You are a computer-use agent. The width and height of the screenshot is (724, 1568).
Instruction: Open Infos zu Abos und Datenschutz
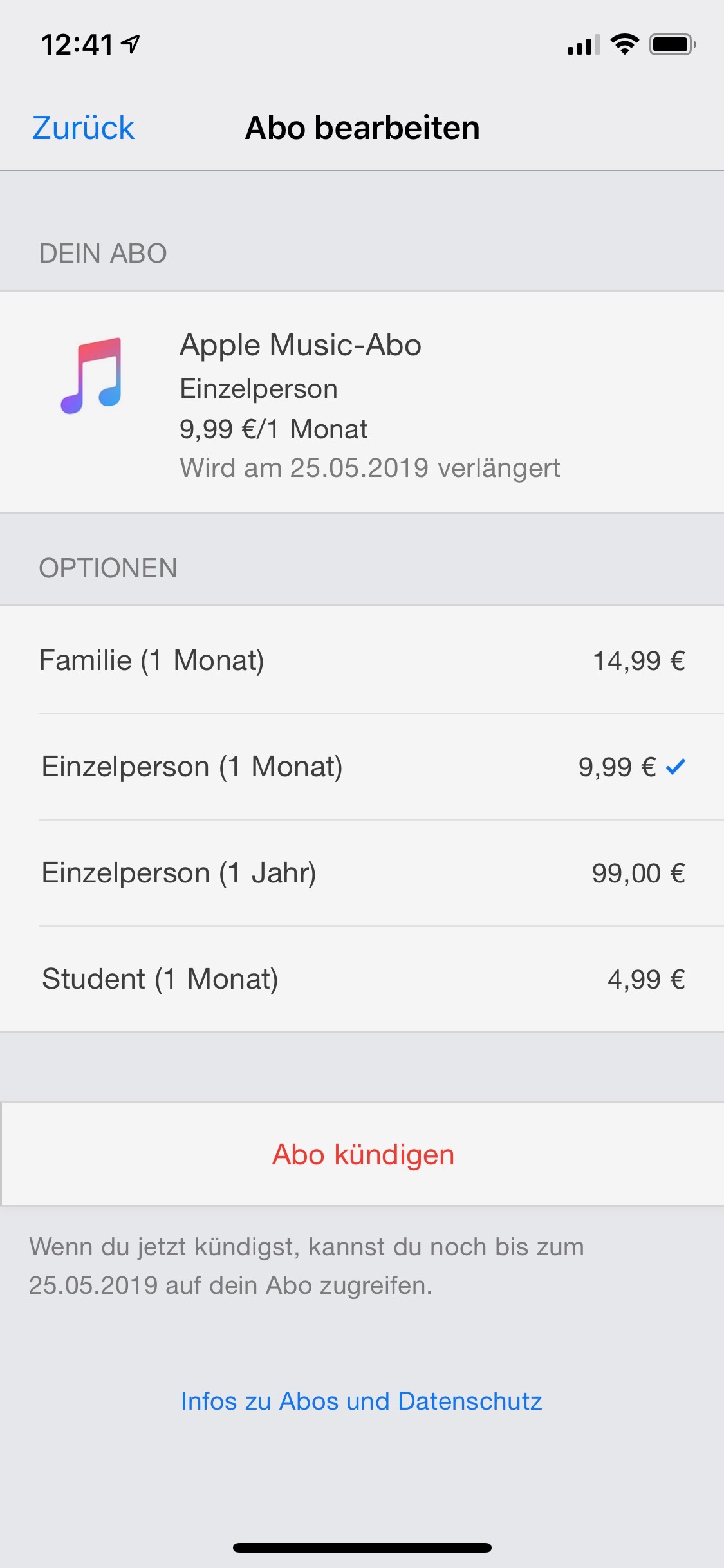[362, 1401]
